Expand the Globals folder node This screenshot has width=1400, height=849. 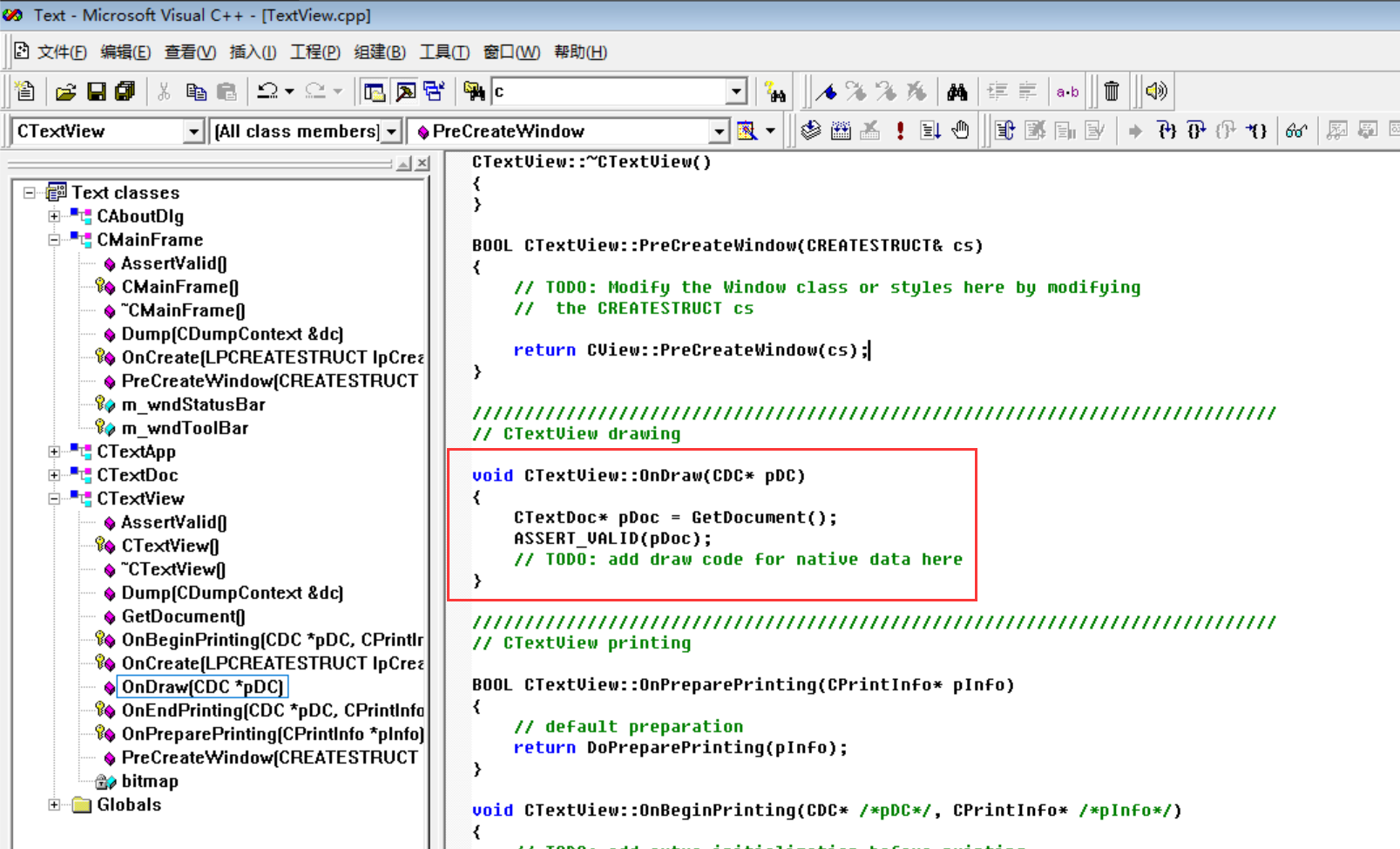(54, 805)
